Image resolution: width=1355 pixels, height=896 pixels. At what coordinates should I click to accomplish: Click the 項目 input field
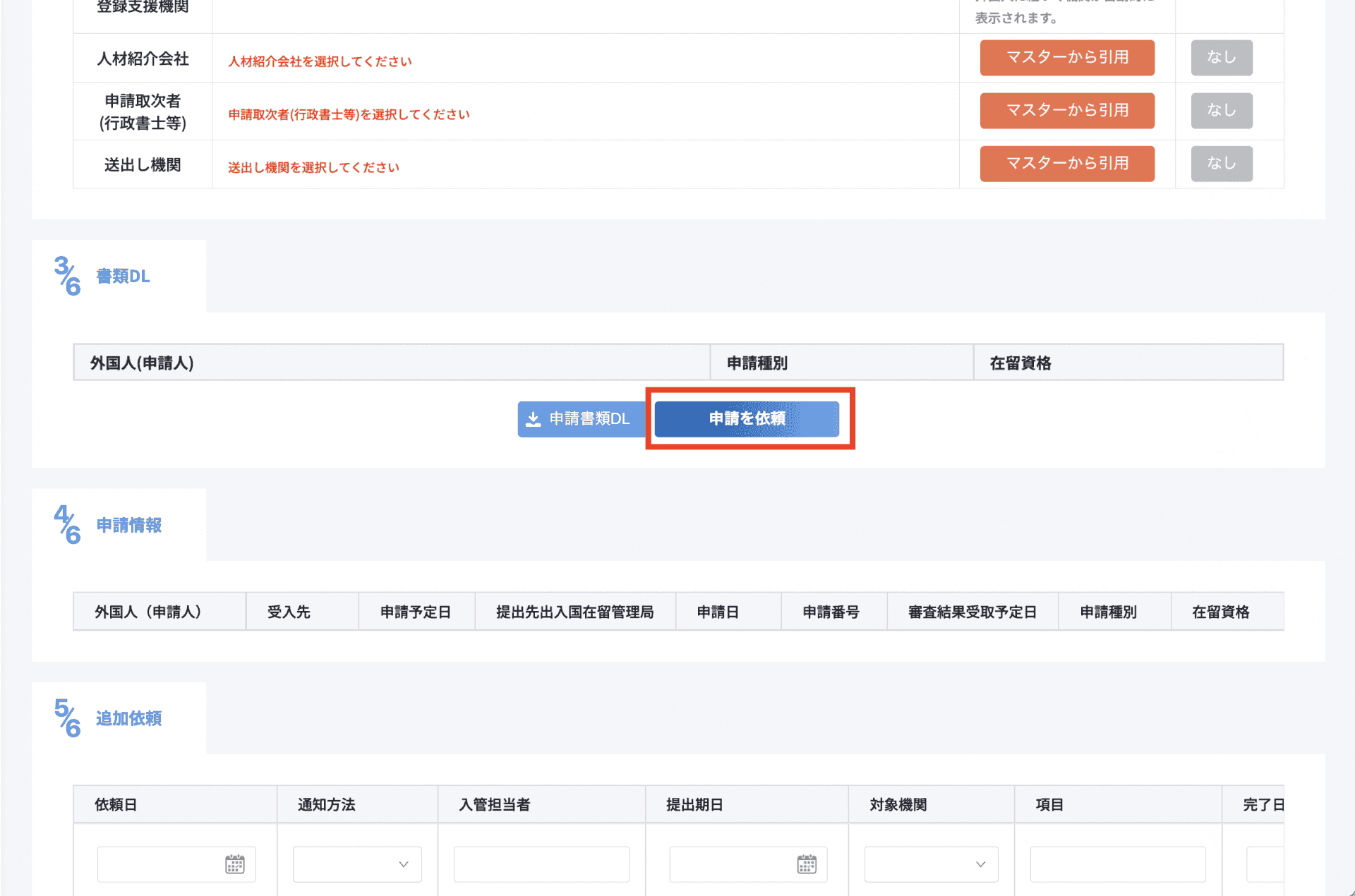[1117, 864]
